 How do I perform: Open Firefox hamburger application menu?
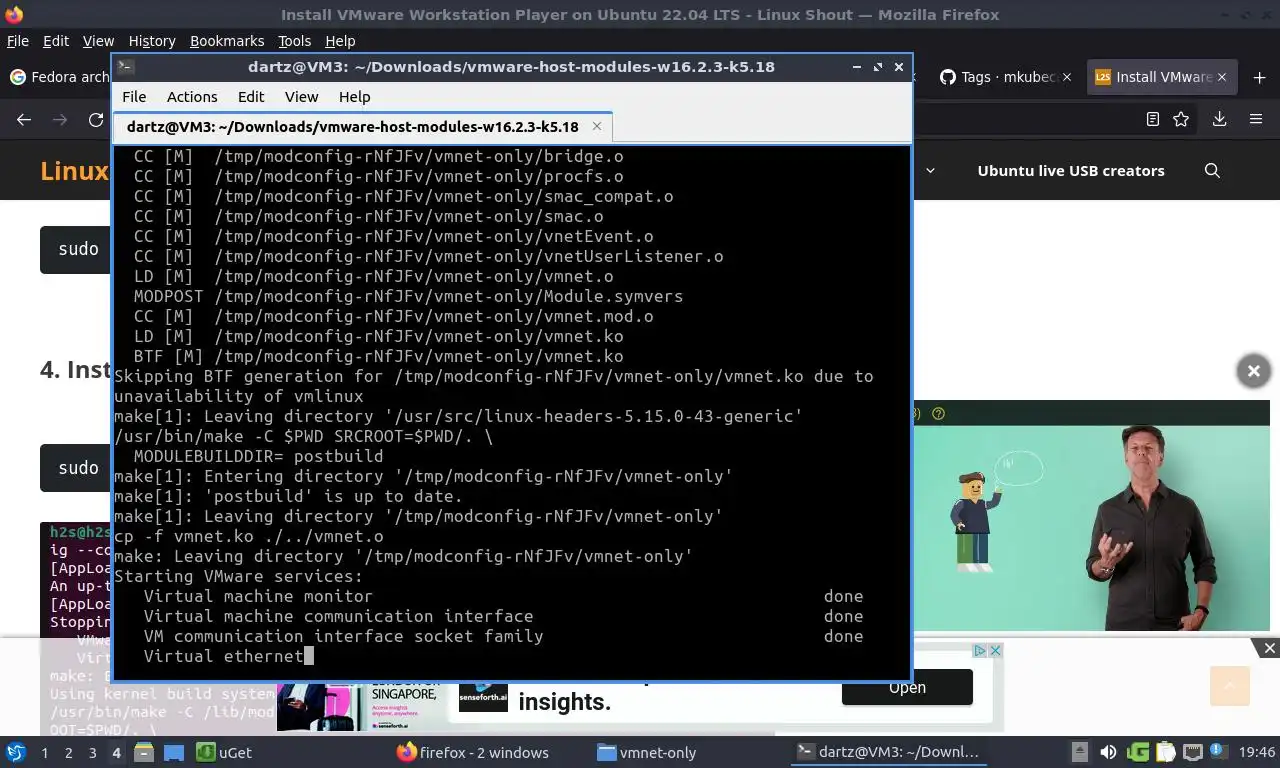1256,119
